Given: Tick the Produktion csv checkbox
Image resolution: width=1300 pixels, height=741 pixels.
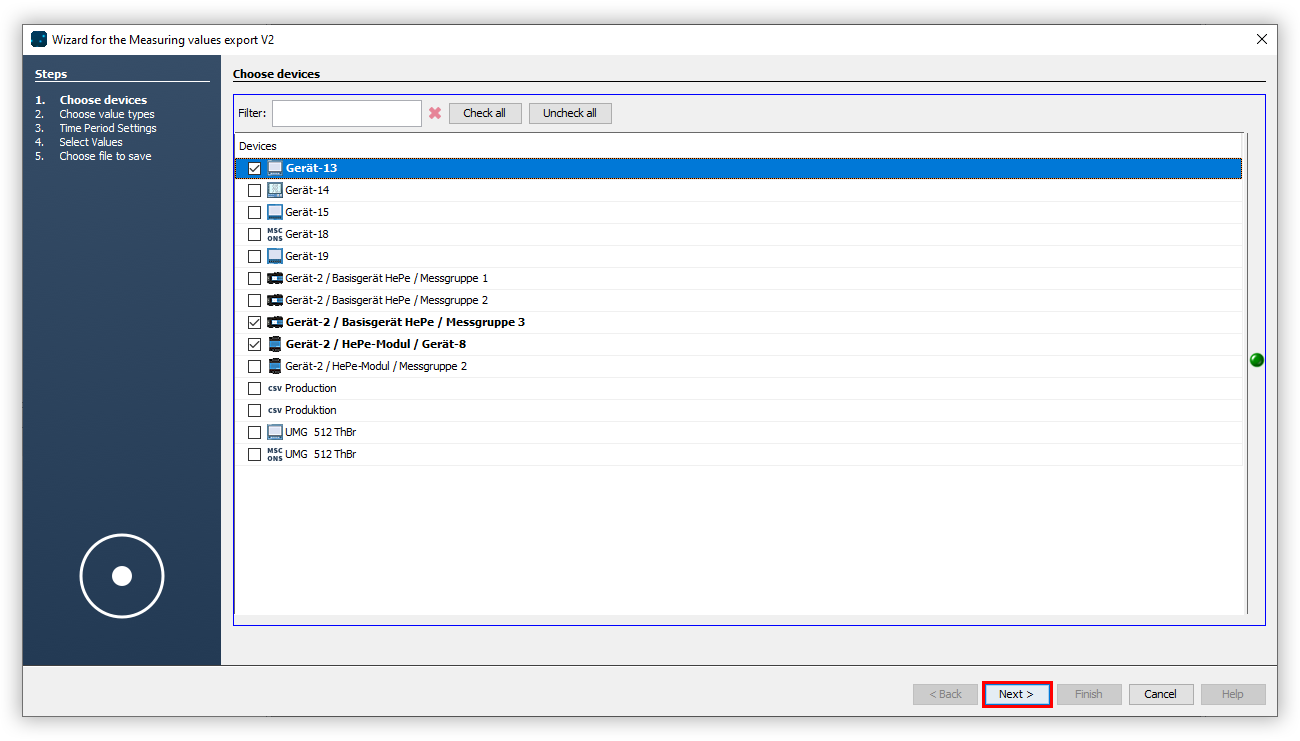Looking at the screenshot, I should (254, 410).
